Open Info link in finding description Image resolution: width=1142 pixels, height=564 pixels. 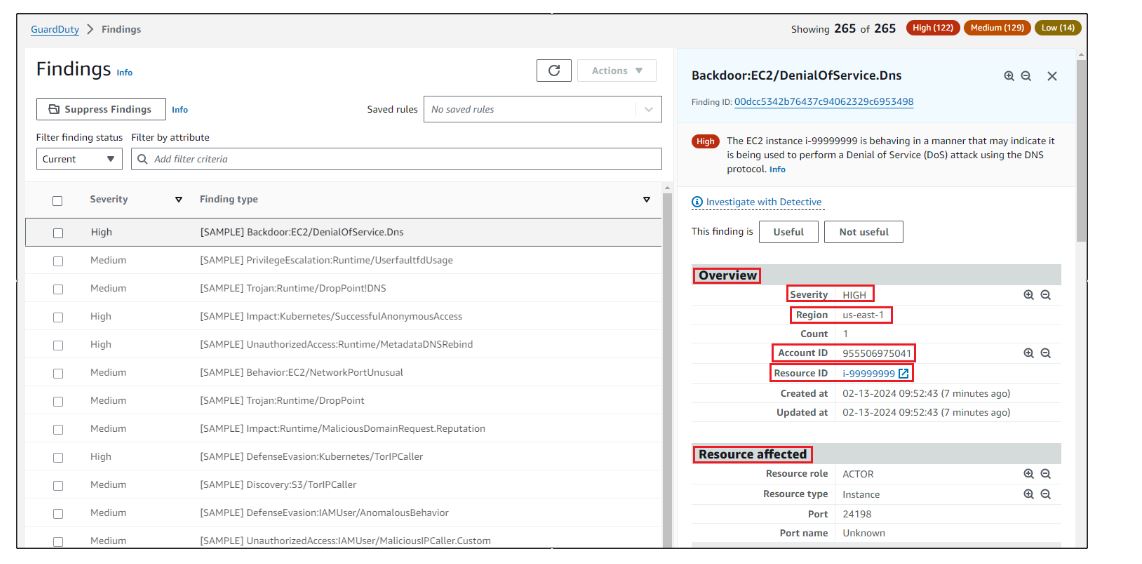(777, 169)
